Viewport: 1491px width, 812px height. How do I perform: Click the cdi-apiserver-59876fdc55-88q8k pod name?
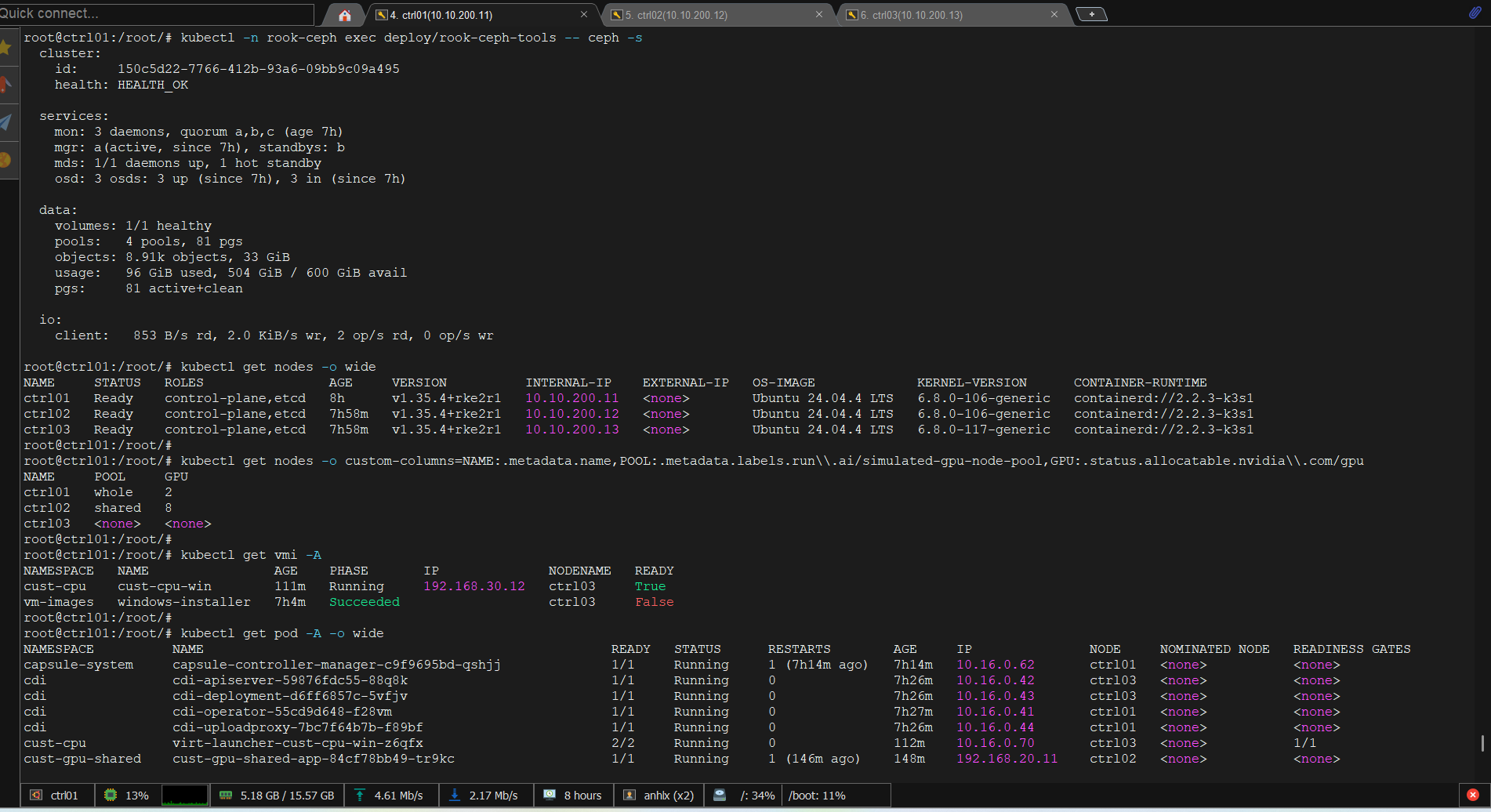click(290, 680)
